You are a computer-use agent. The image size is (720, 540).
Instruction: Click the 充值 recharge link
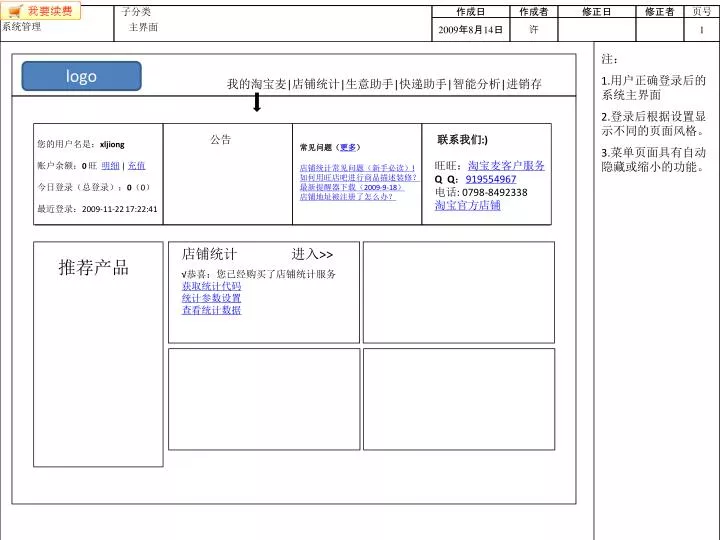[x=137, y=165]
